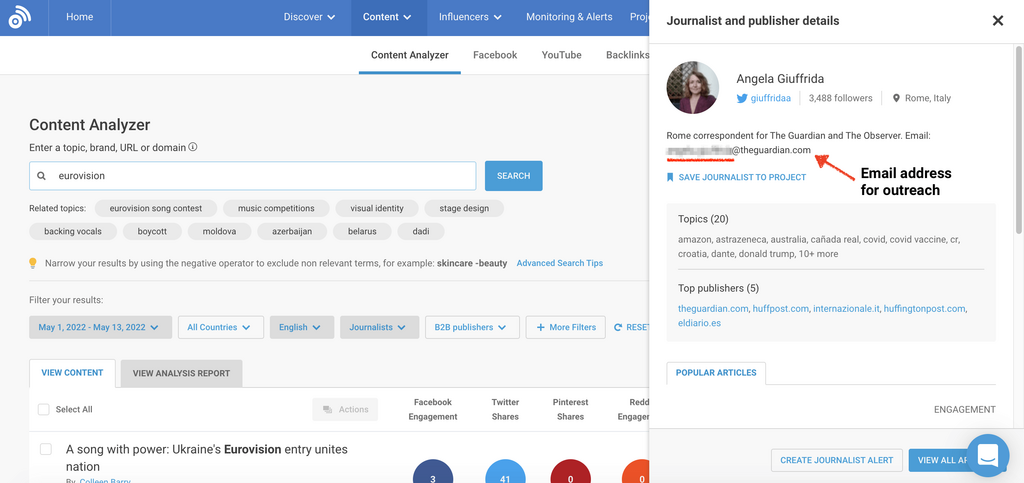Click the magnifier icon in search box
The image size is (1024, 483).
point(42,176)
